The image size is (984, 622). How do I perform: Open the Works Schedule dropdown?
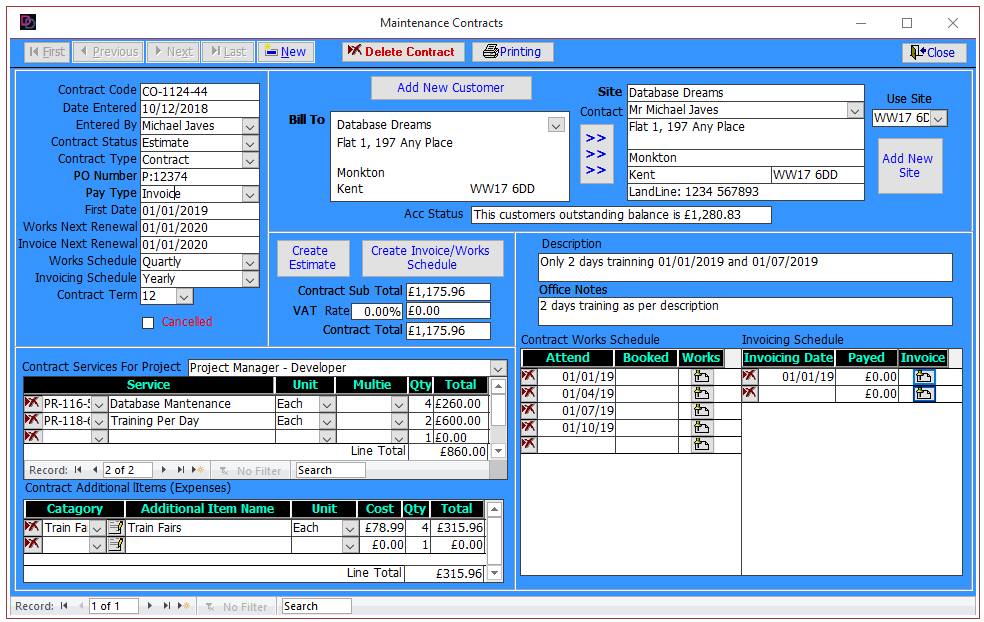[250, 262]
